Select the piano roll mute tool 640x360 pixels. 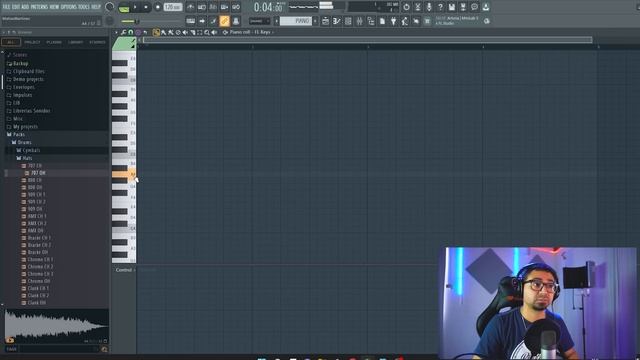(185, 32)
